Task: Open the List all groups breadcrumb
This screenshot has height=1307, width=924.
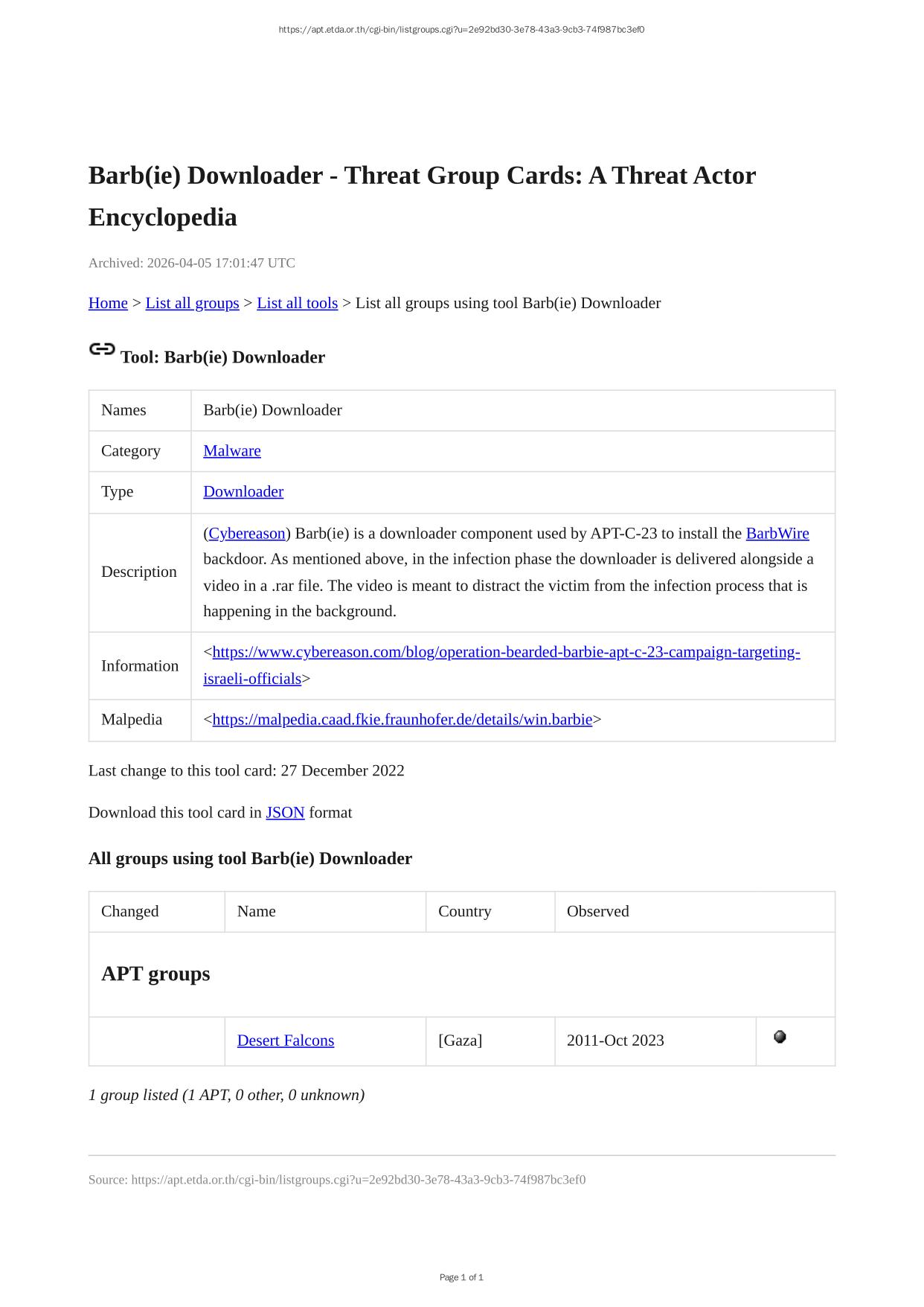Action: click(x=192, y=303)
